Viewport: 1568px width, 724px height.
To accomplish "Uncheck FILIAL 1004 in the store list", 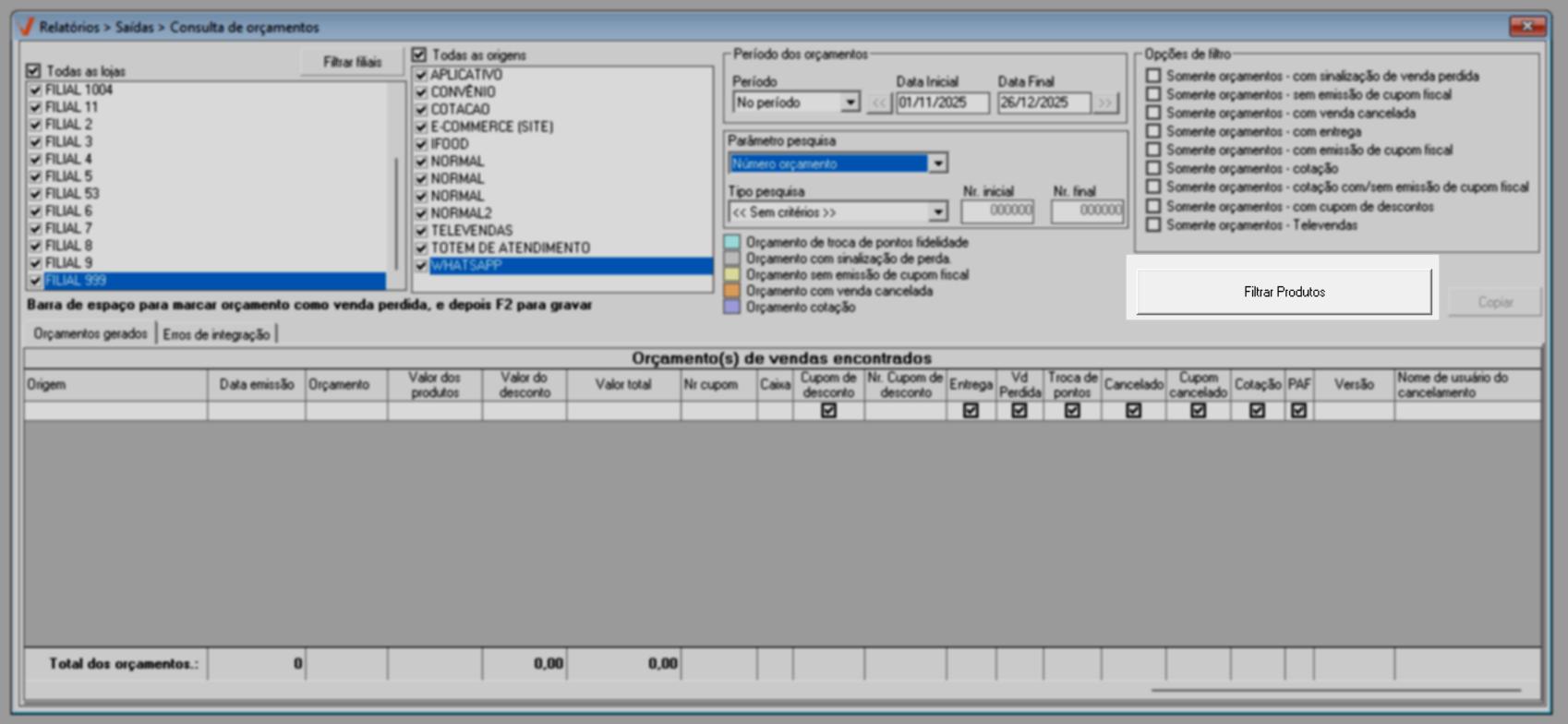I will pos(35,90).
